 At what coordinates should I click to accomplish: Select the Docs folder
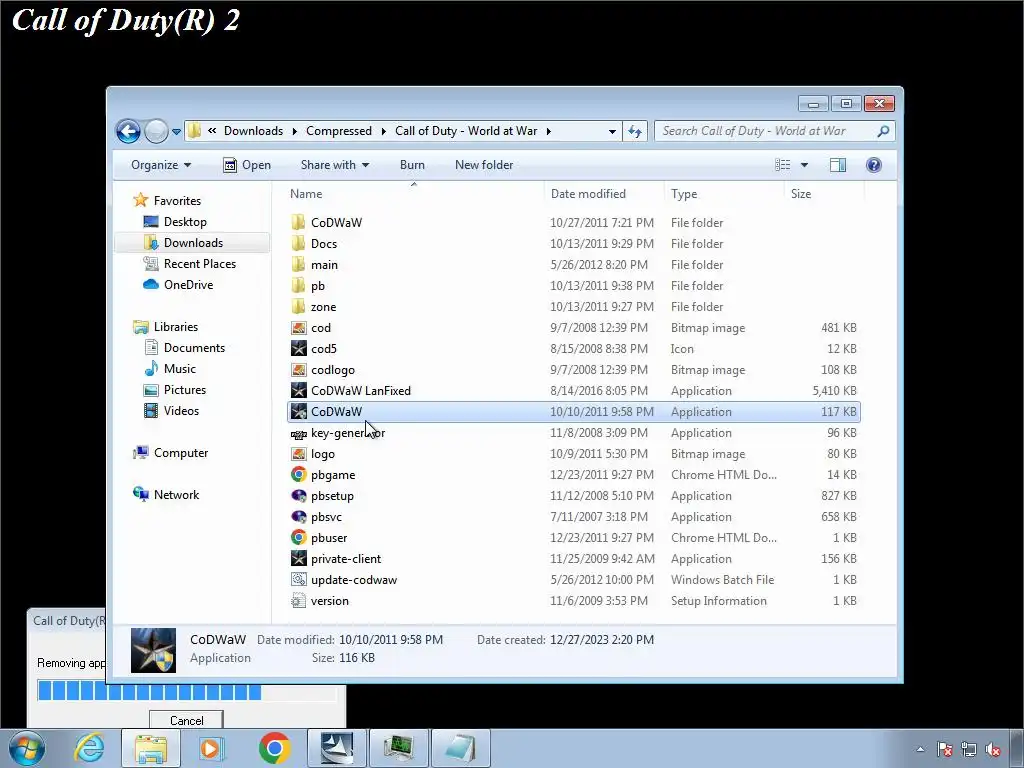(x=573, y=244)
